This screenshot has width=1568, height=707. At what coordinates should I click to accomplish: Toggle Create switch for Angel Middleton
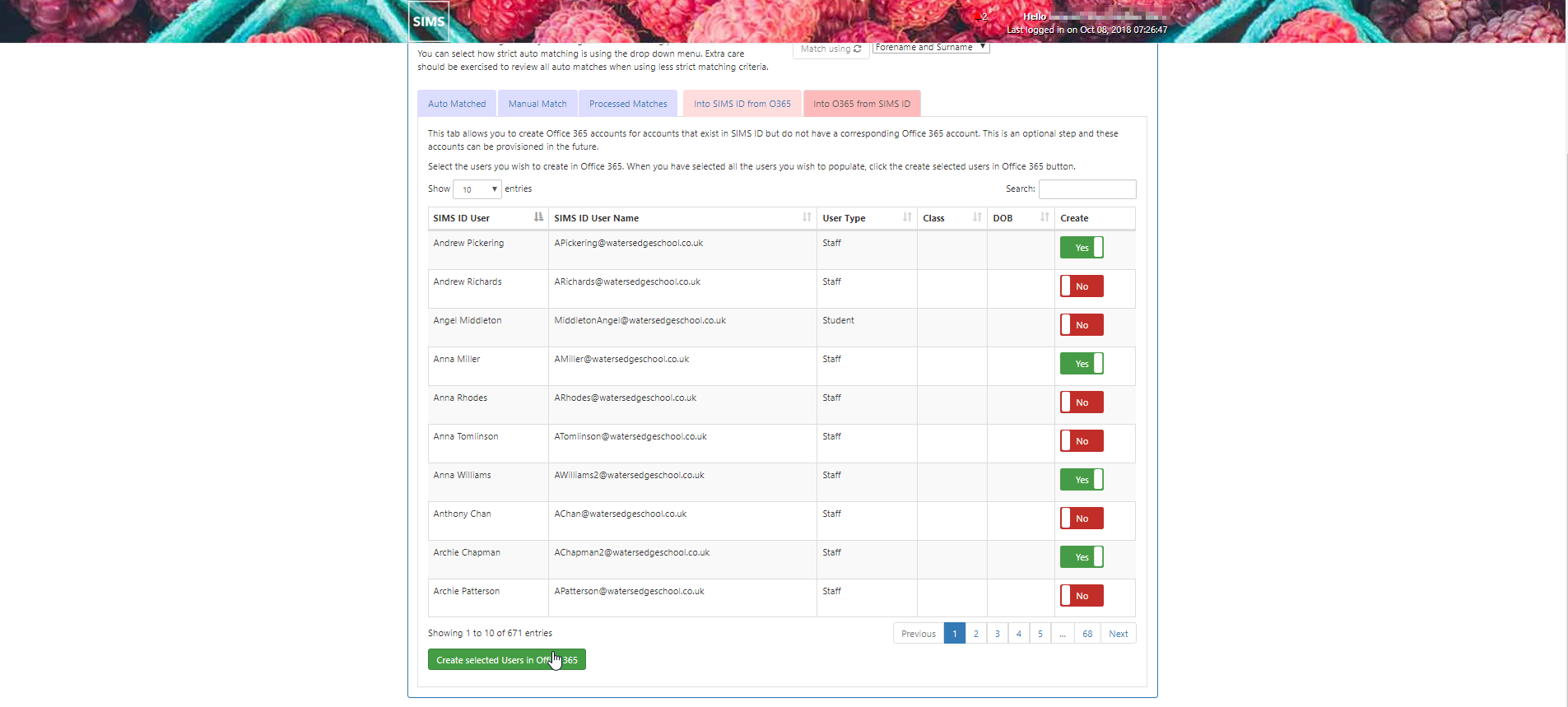tap(1082, 325)
